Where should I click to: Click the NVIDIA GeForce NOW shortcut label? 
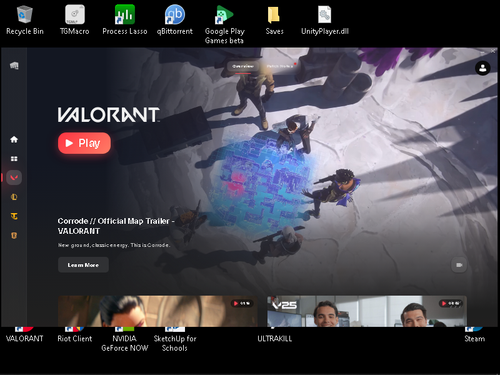125,343
